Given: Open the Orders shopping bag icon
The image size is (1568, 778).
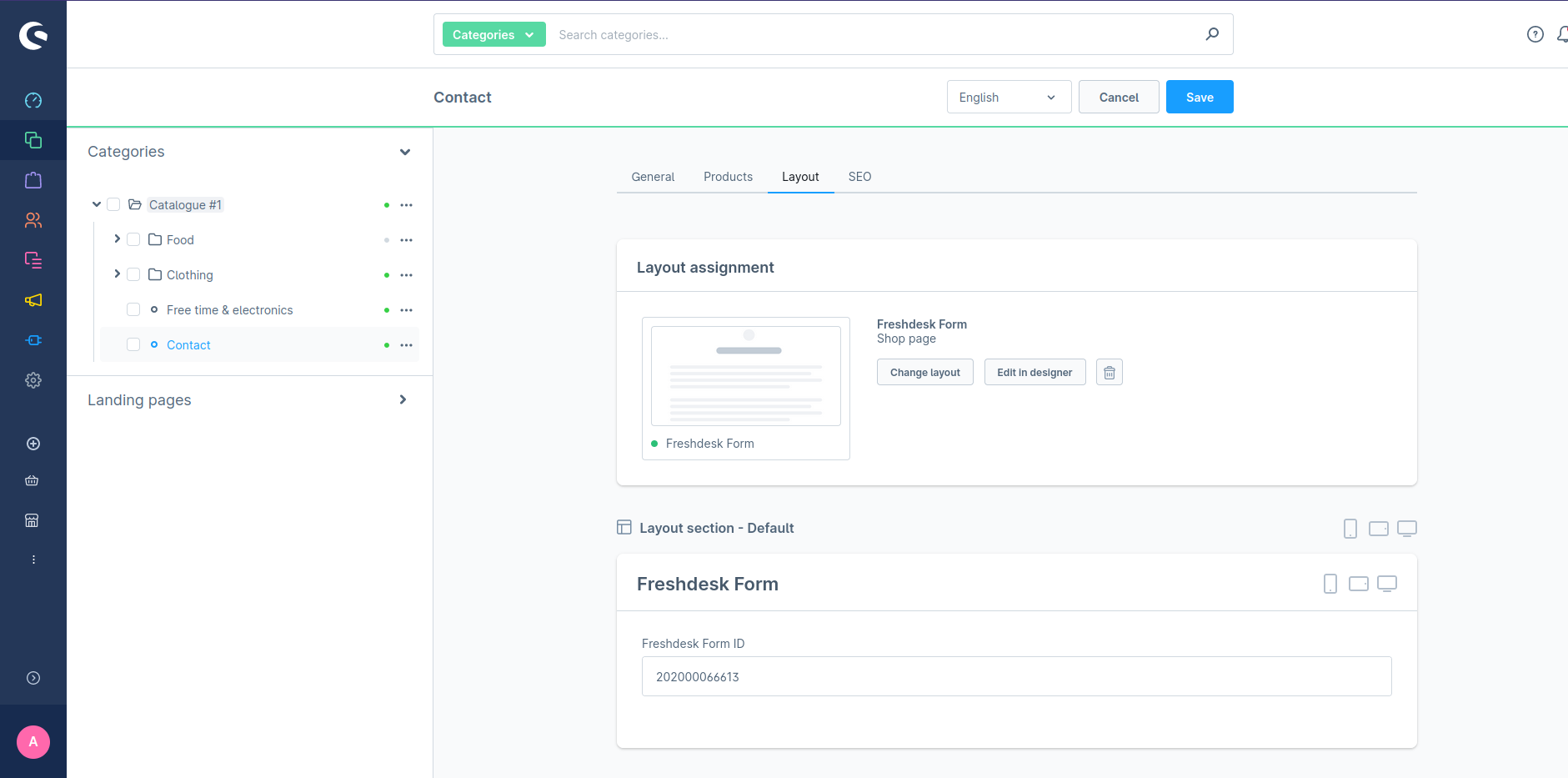Looking at the screenshot, I should coord(33,180).
